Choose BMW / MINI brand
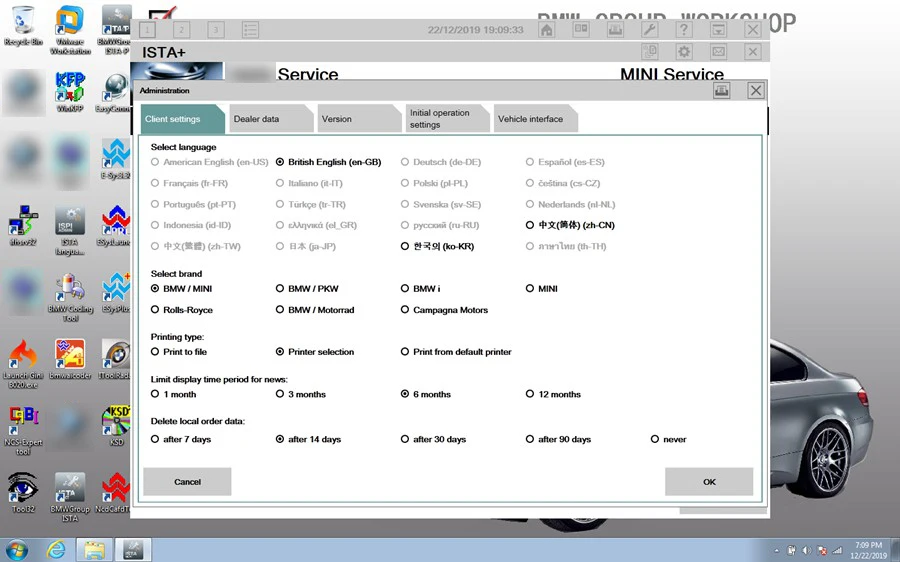The height and width of the screenshot is (562, 900). [x=181, y=289]
